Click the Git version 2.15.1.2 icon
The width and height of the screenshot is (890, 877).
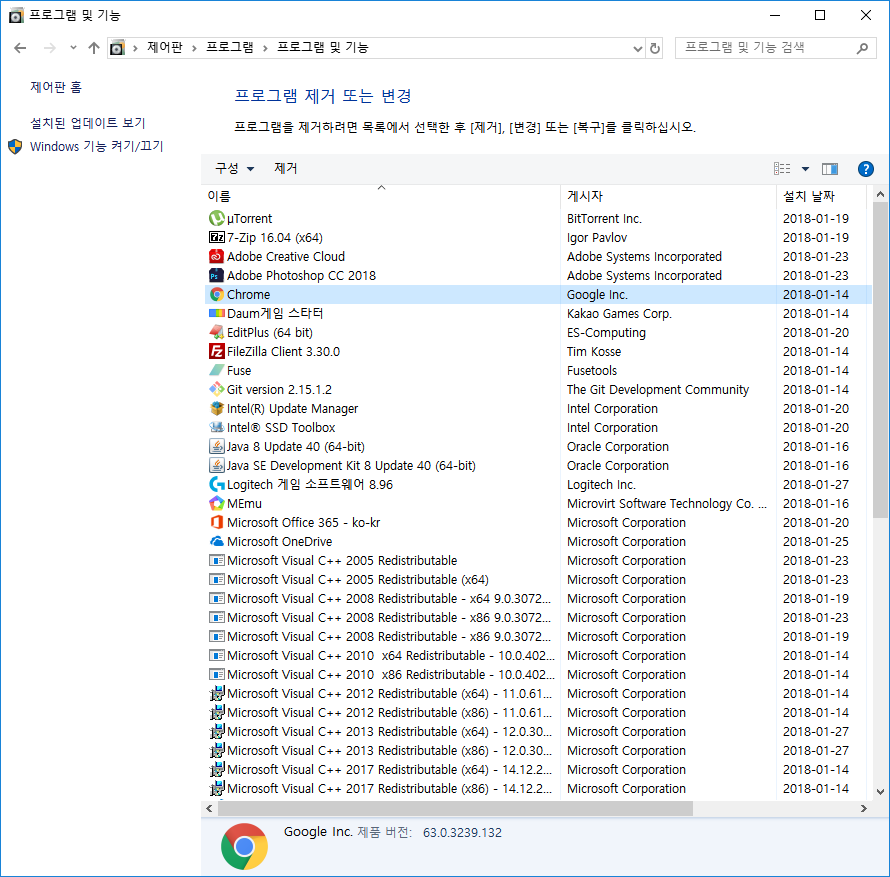(216, 389)
